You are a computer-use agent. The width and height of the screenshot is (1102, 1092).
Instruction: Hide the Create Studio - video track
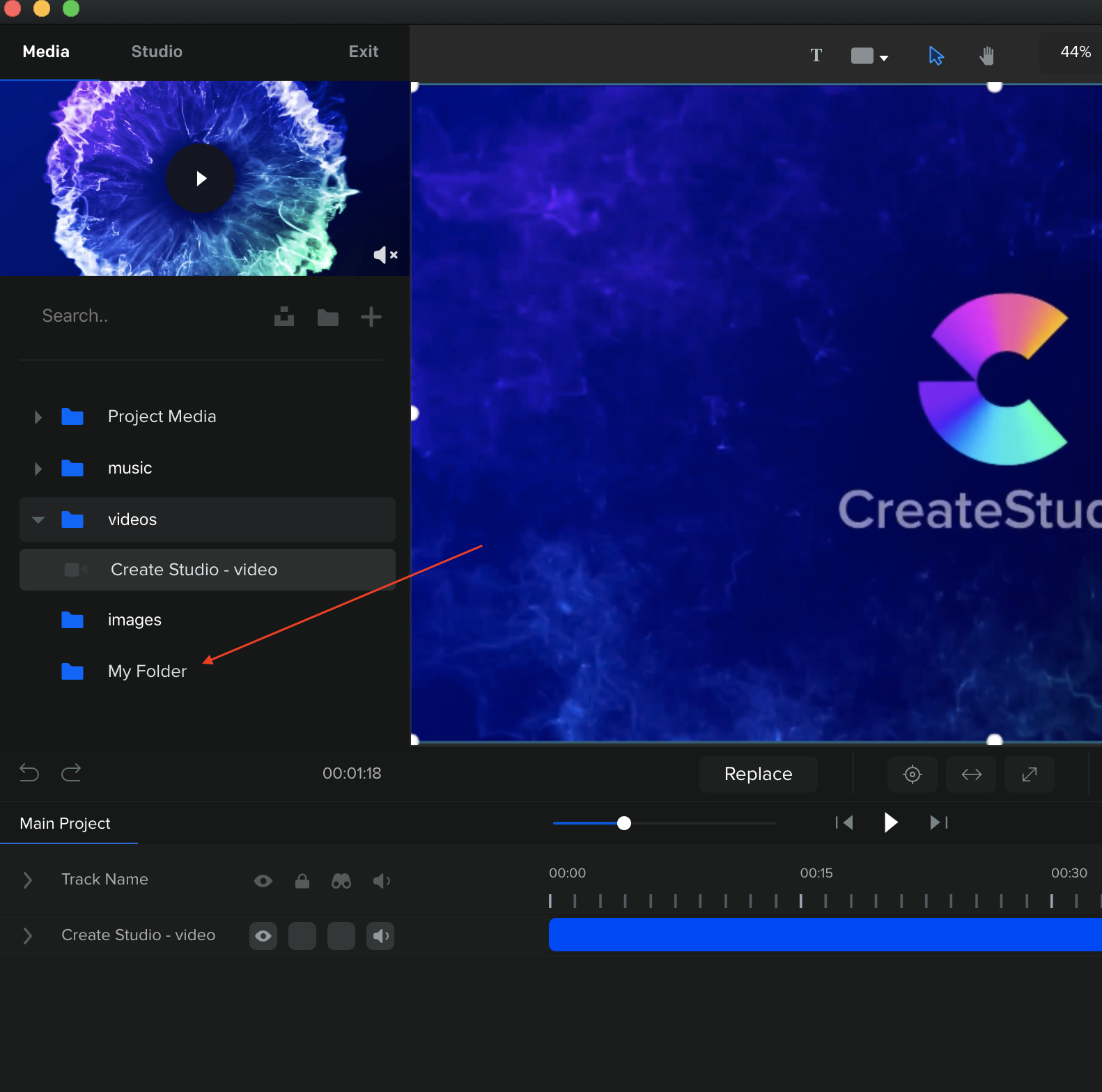coord(263,936)
